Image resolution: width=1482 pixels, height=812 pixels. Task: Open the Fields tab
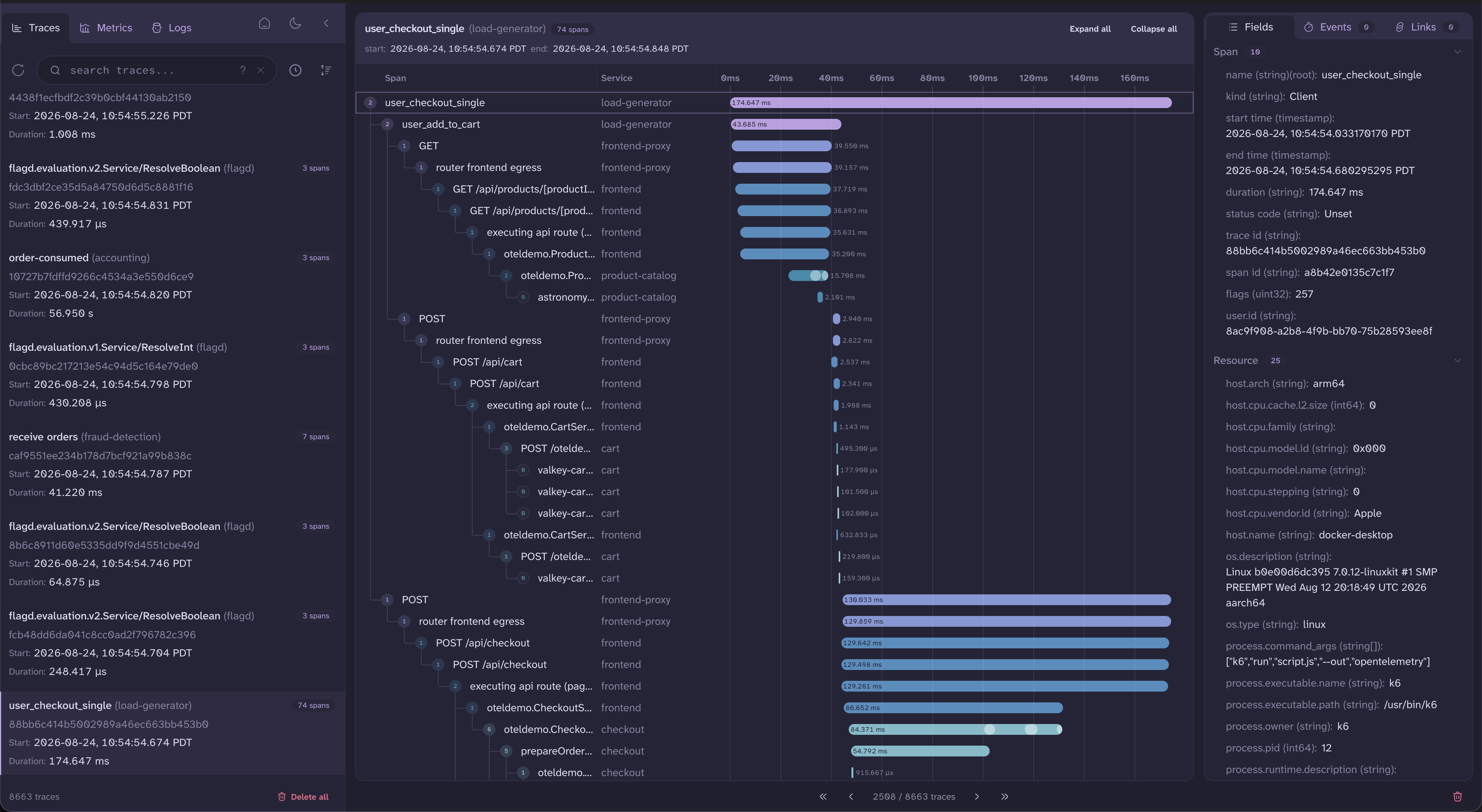coord(1251,27)
